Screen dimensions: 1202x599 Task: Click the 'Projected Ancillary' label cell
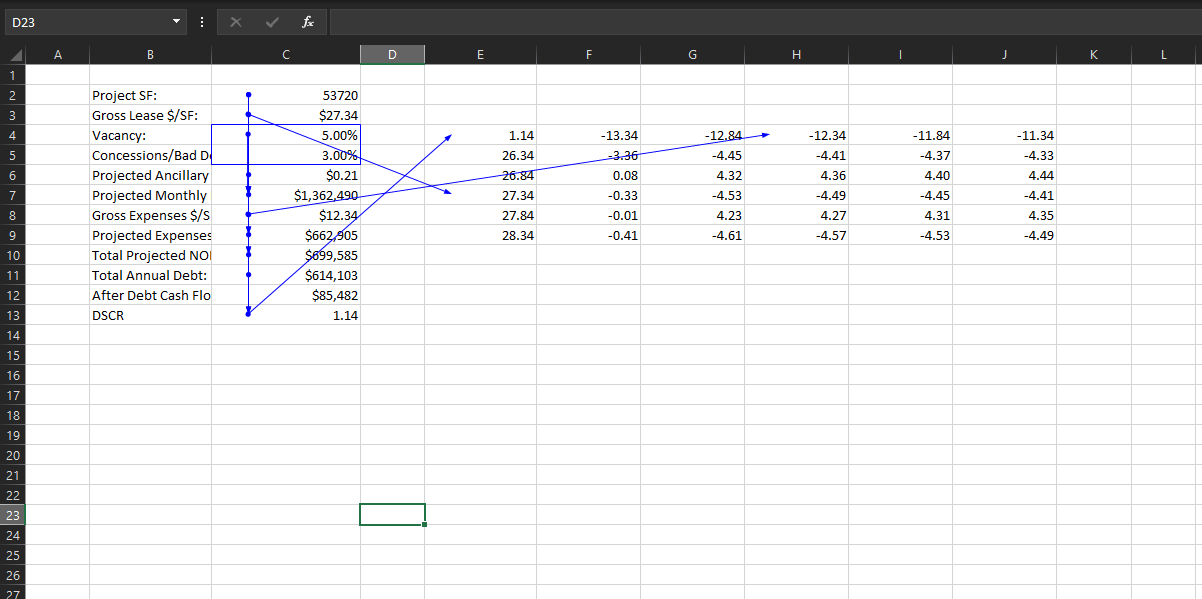coord(150,175)
